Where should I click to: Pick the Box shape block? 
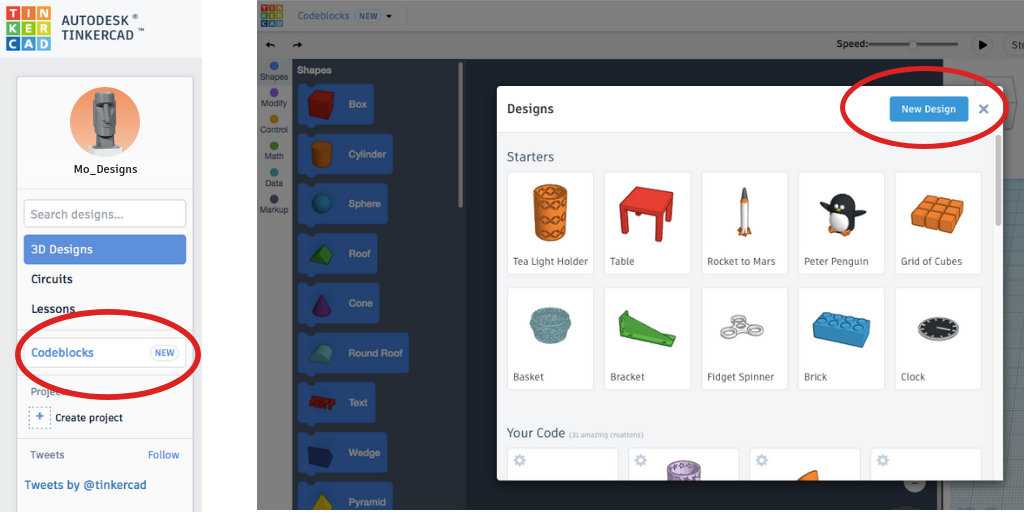pos(336,104)
